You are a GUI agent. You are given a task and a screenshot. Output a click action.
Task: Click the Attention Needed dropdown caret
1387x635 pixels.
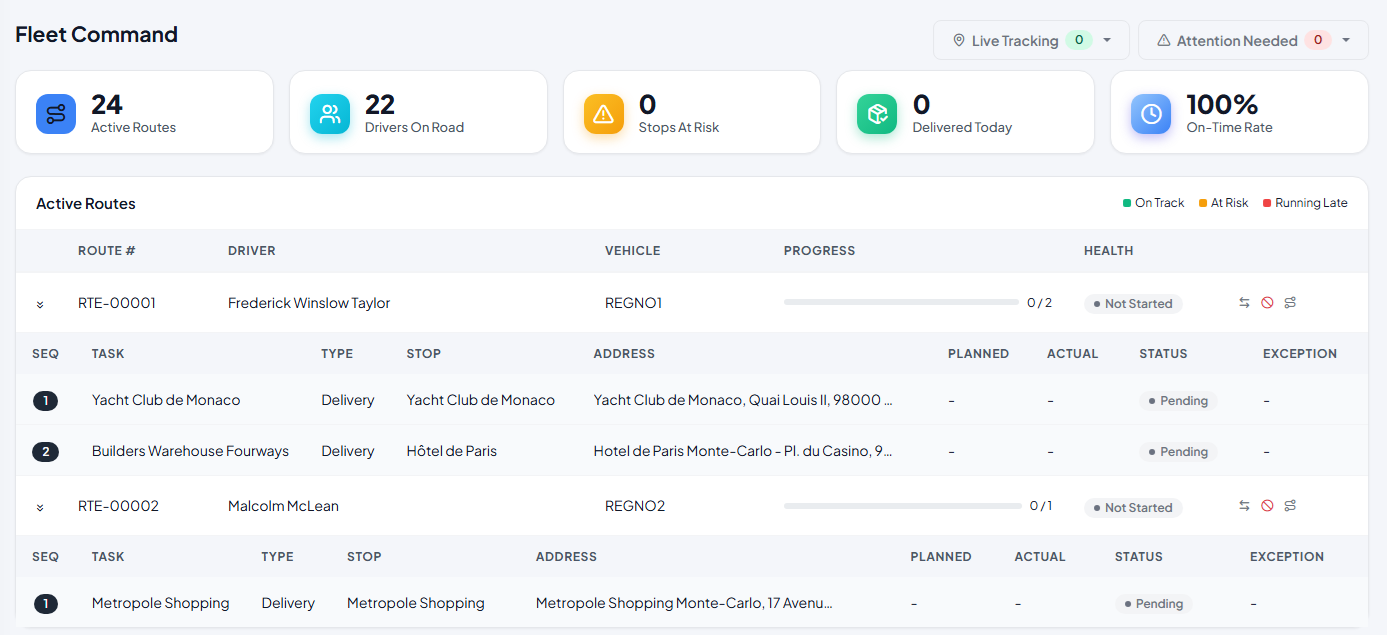click(1346, 40)
